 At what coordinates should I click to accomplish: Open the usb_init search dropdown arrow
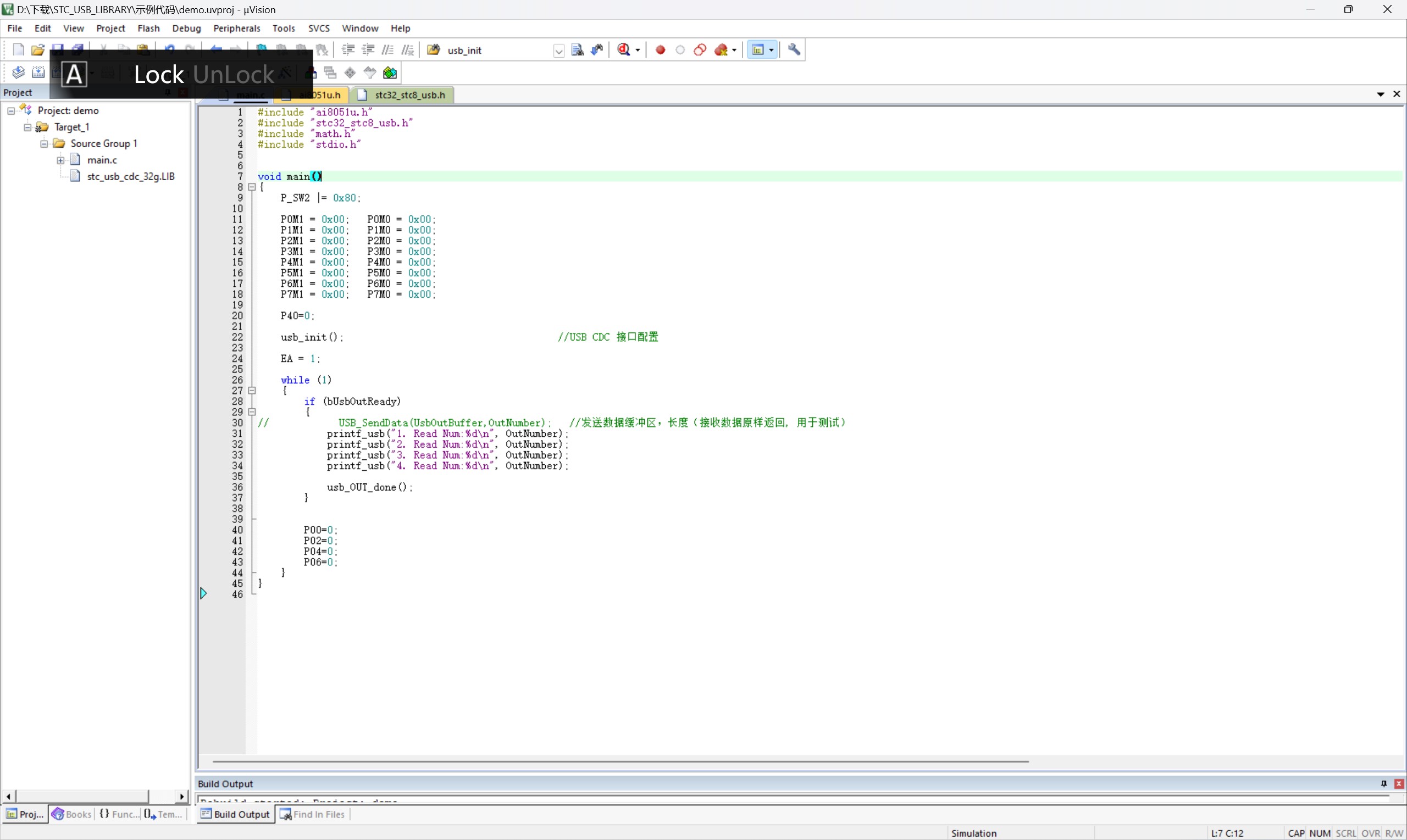click(559, 51)
